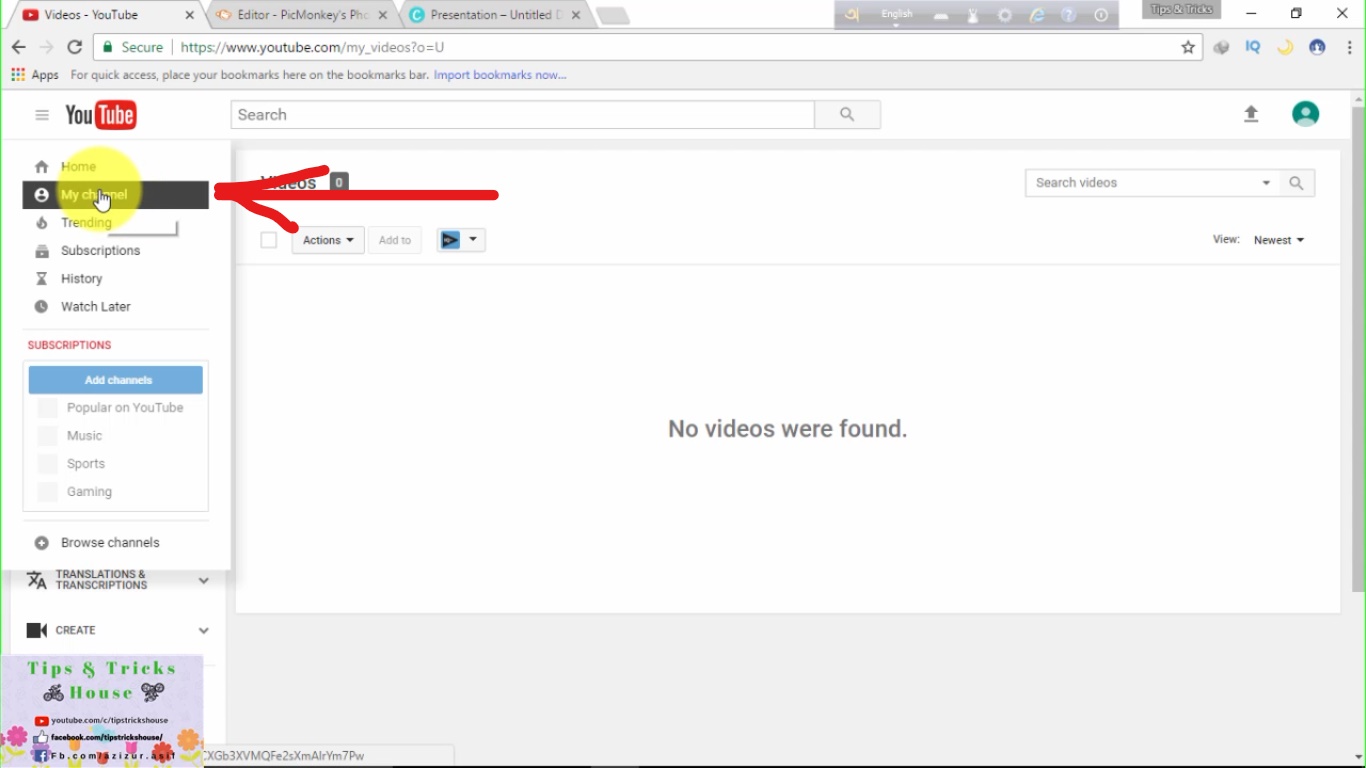Bookmark this page with the star icon
Viewport: 1366px width, 768px height.
tap(1188, 47)
